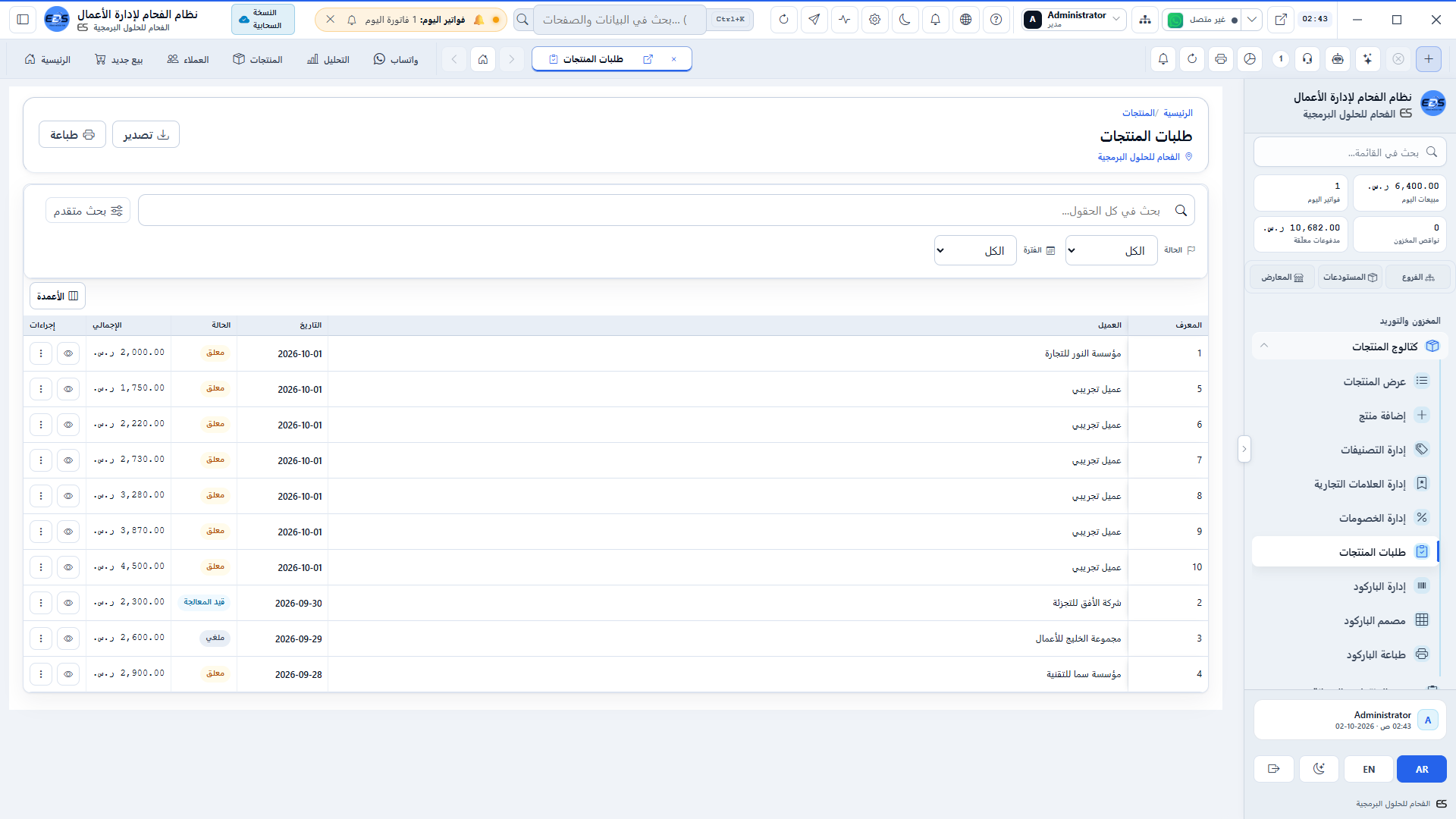Click the sparkle AI assistant icon
Screen dimensions: 1456x819
point(1367,59)
